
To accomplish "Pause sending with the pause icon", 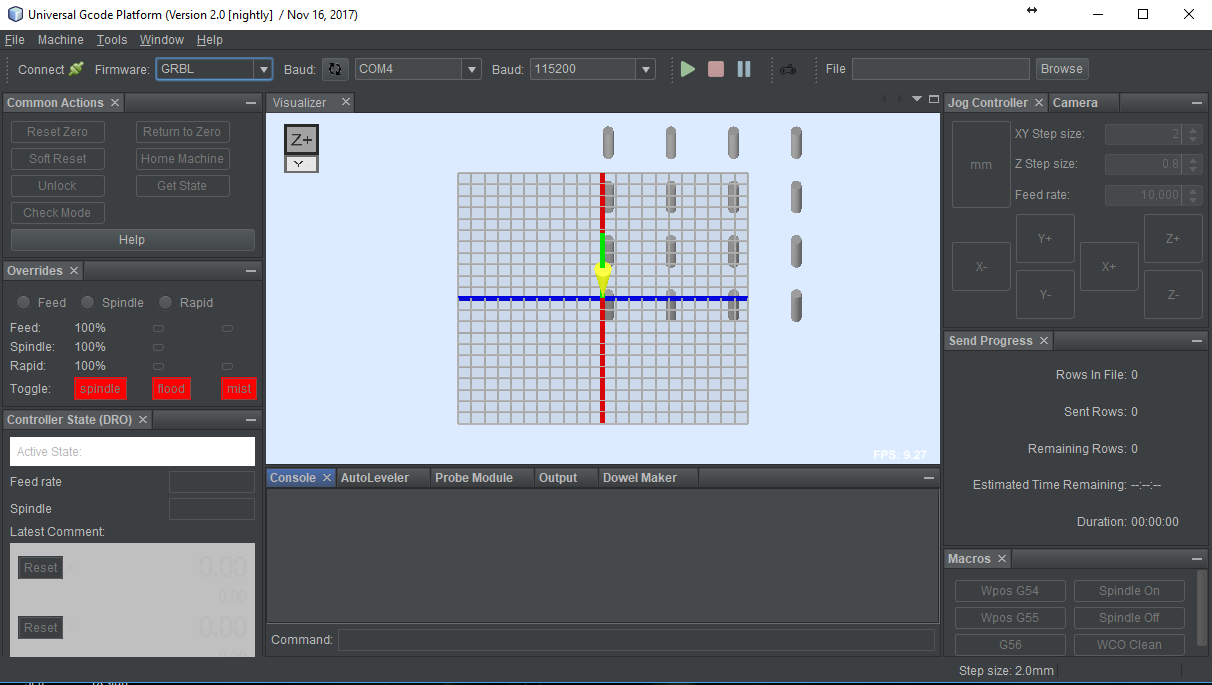I will click(744, 68).
